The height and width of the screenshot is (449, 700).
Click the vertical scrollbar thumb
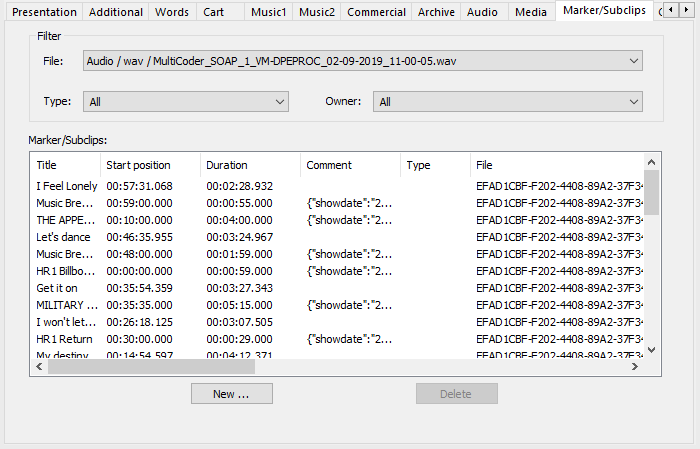tap(651, 192)
